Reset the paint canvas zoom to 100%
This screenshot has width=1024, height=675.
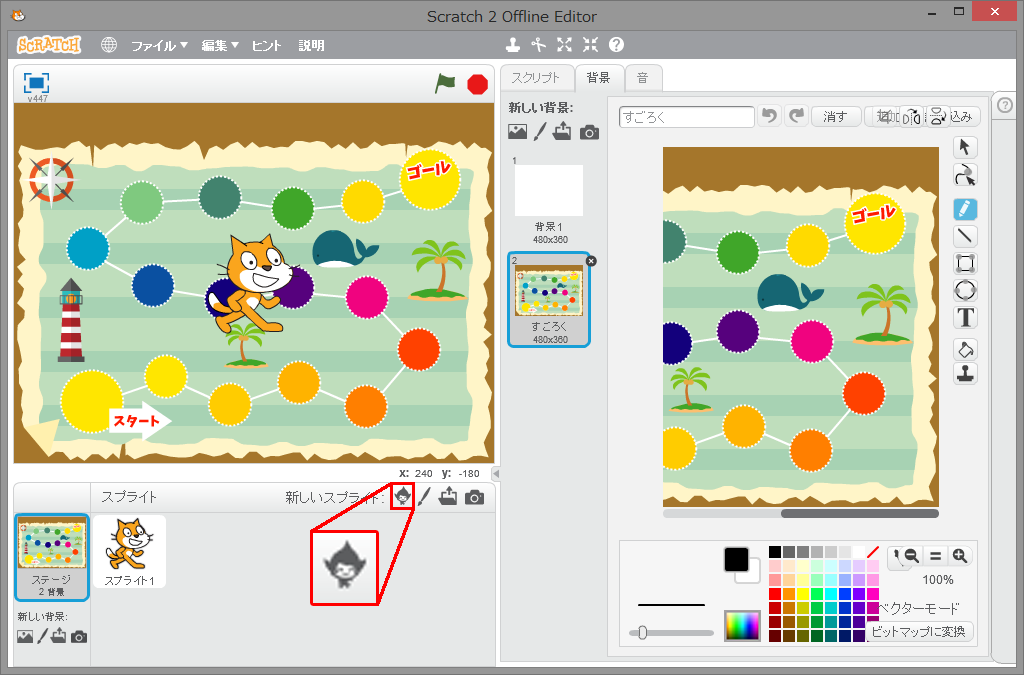tap(935, 556)
